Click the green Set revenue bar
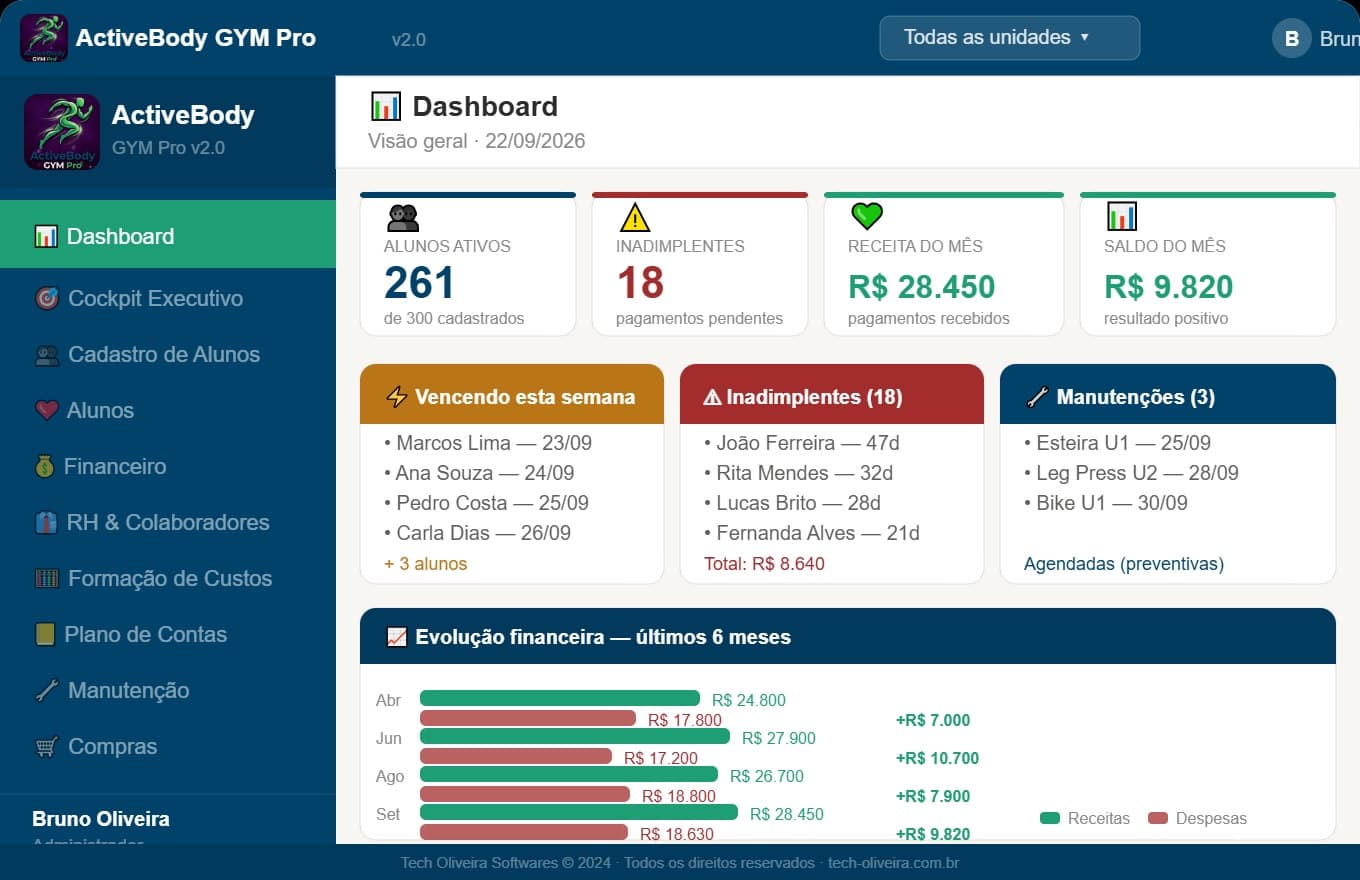 point(579,812)
